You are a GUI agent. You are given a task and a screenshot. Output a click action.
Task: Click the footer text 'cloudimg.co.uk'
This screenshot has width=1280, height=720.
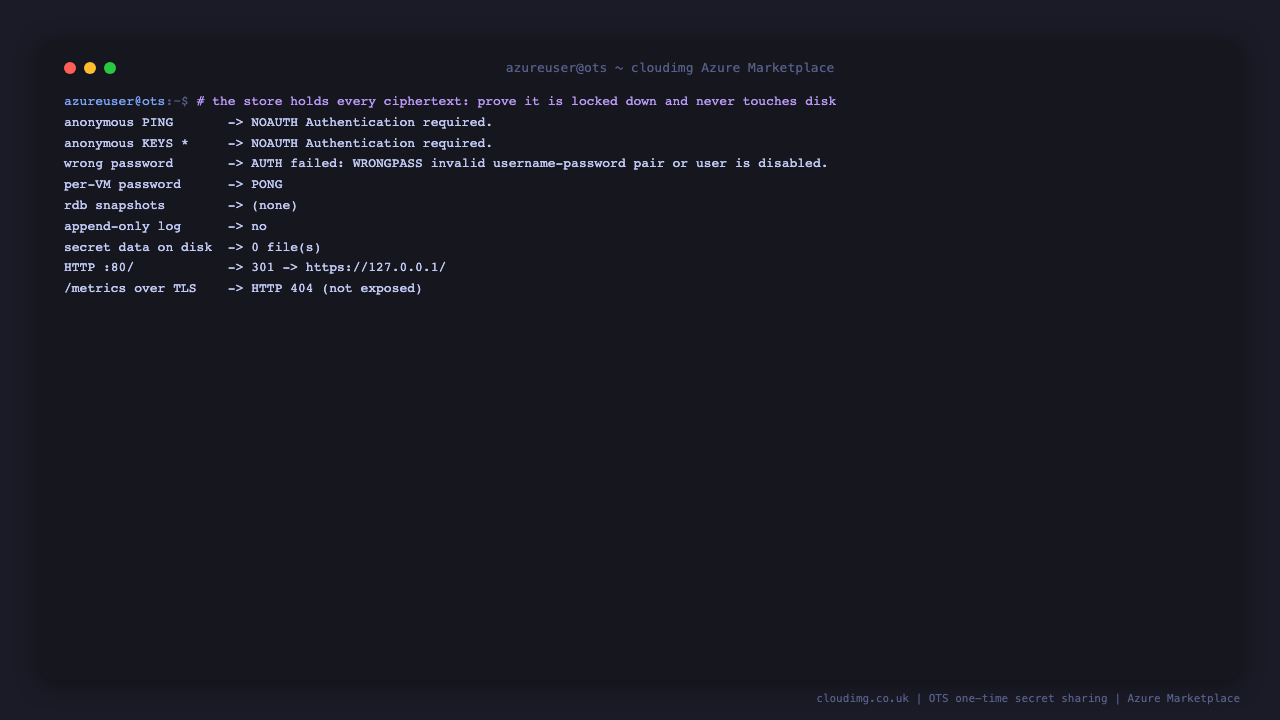[x=863, y=698]
